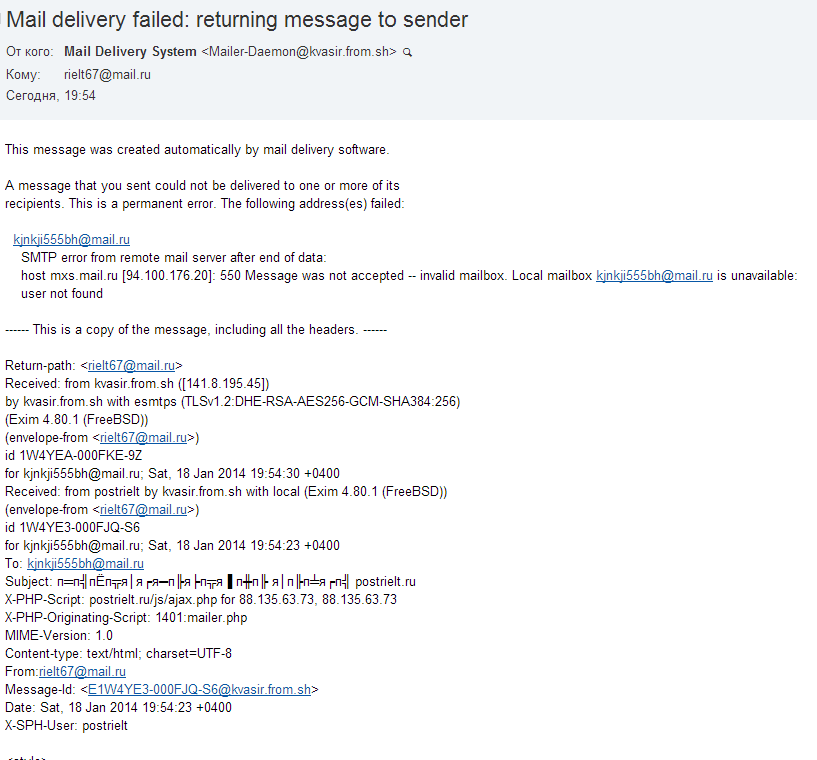Click the line mentioning host mxs.mail.ru
Screen dimensions: 817x760
(x=409, y=276)
